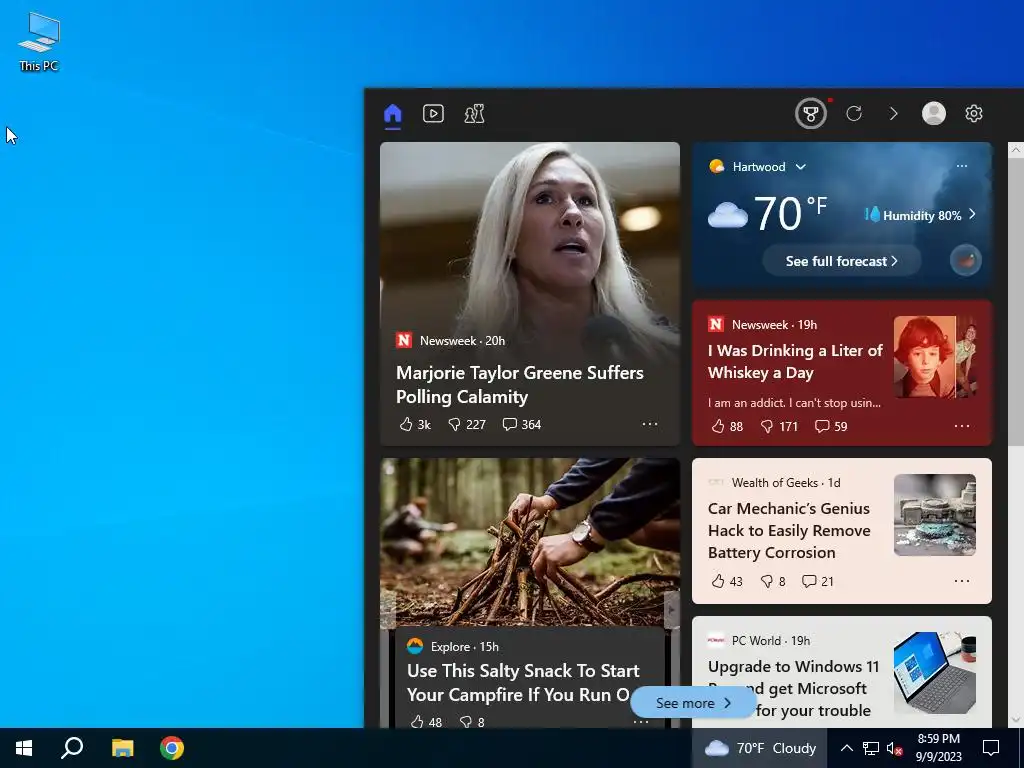Viewport: 1024px width, 768px height.
Task: Show hidden system tray icons
Action: click(x=846, y=748)
